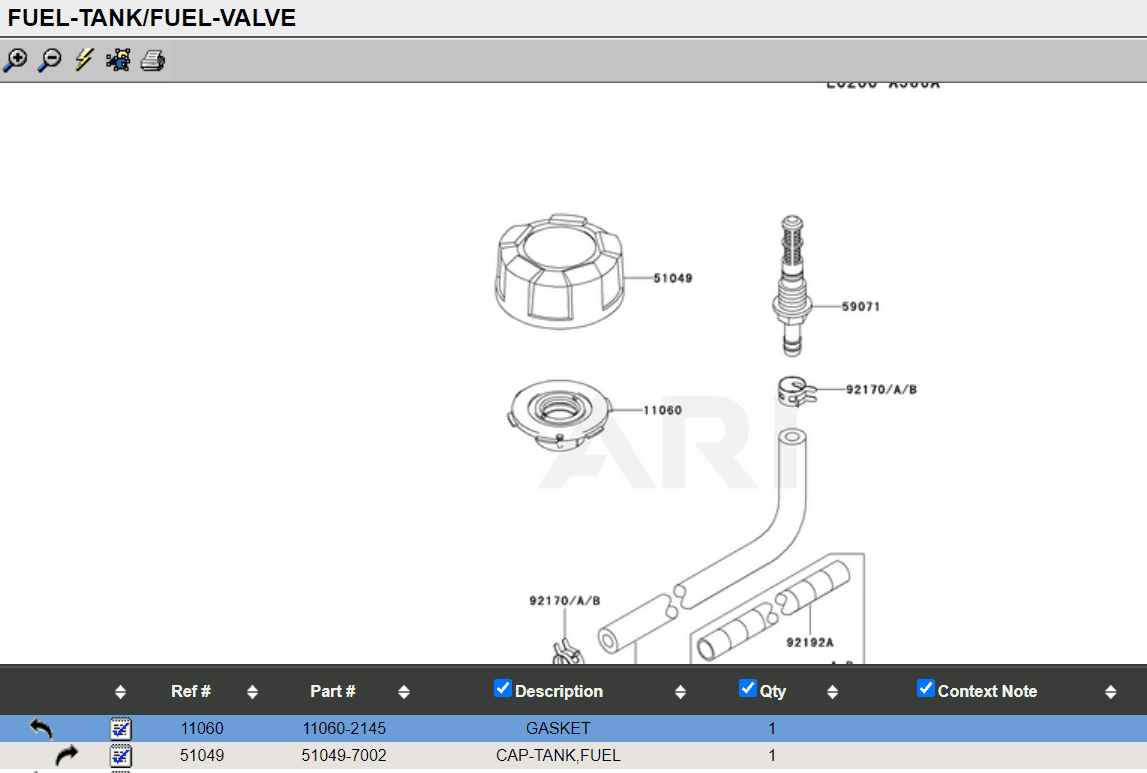Click the curved back arrow on GASKET row
This screenshot has width=1147, height=773.
(40, 728)
